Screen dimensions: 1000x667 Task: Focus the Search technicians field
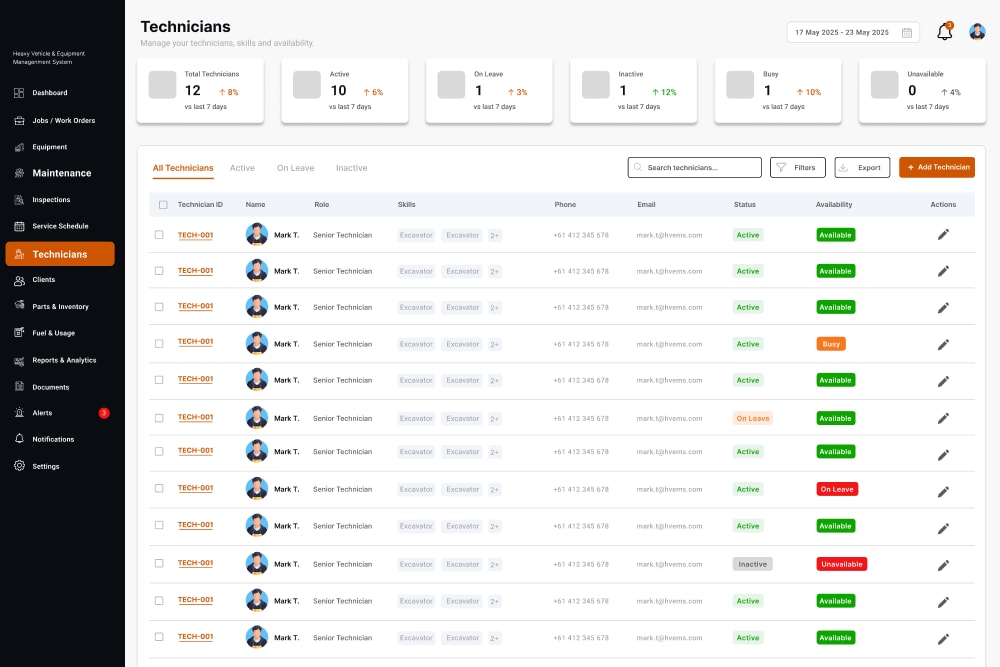pyautogui.click(x=695, y=168)
